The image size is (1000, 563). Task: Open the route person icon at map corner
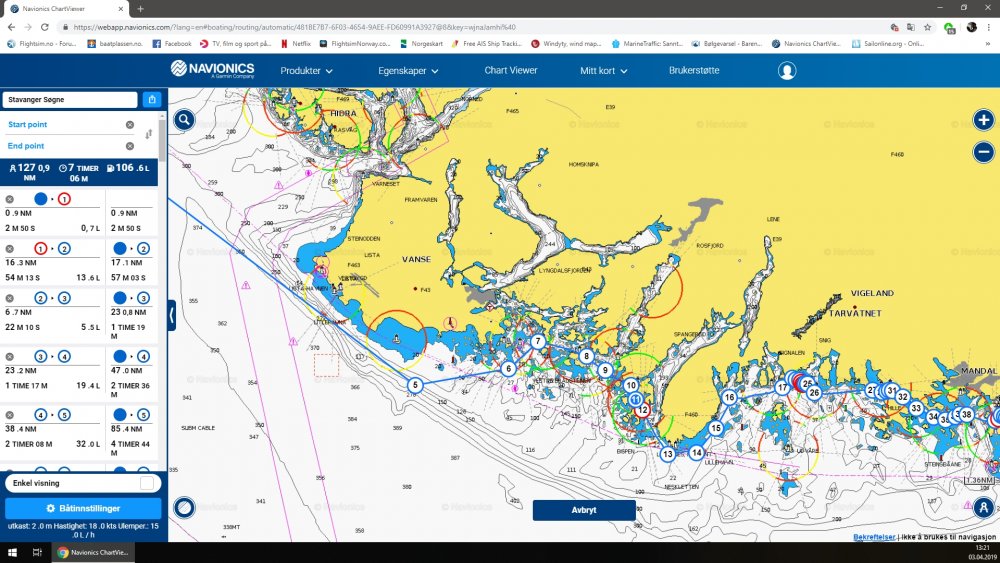(x=983, y=508)
